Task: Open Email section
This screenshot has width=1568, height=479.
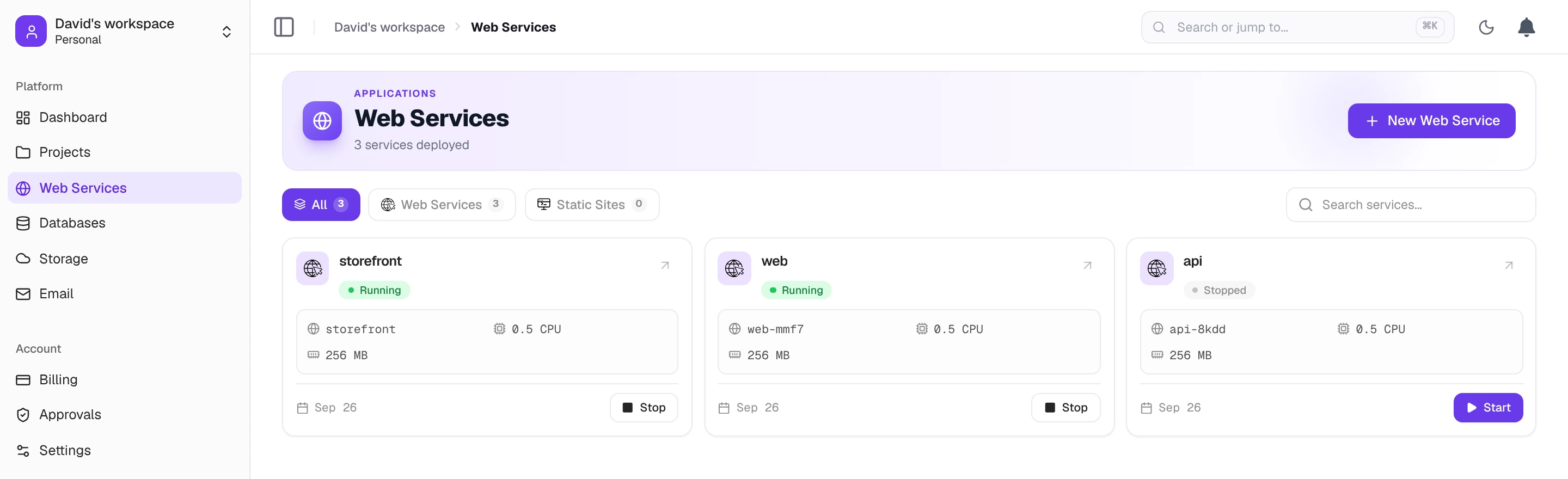Action: tap(124, 294)
